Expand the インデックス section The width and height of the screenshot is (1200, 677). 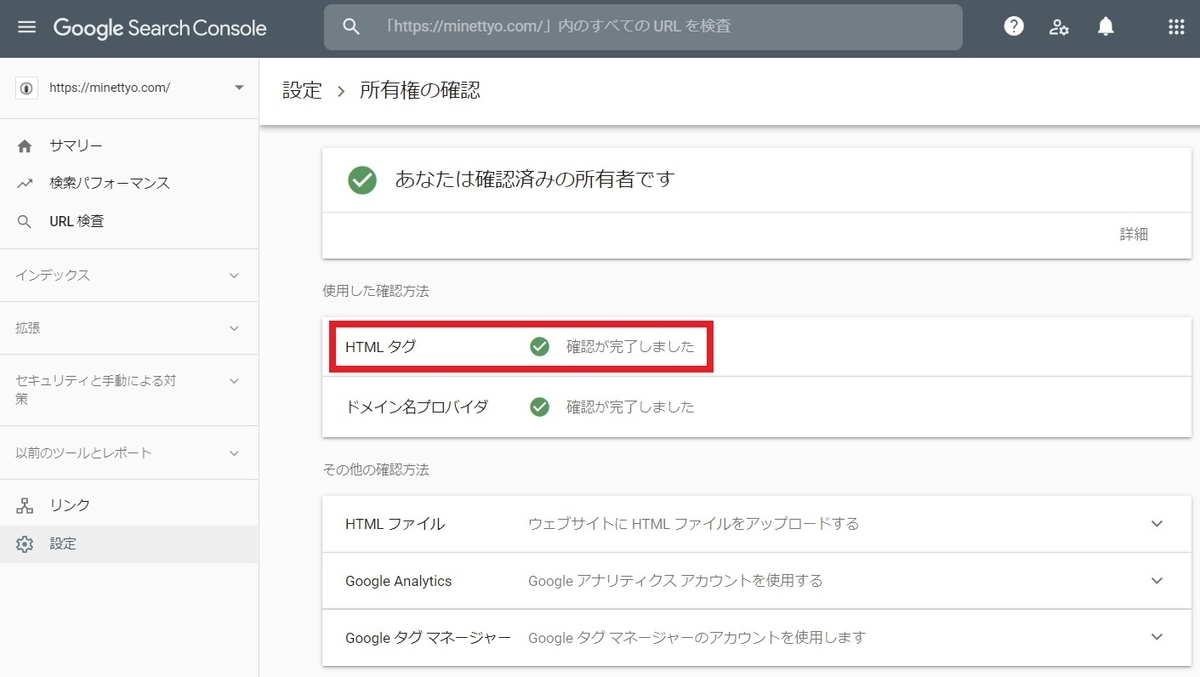coord(129,275)
